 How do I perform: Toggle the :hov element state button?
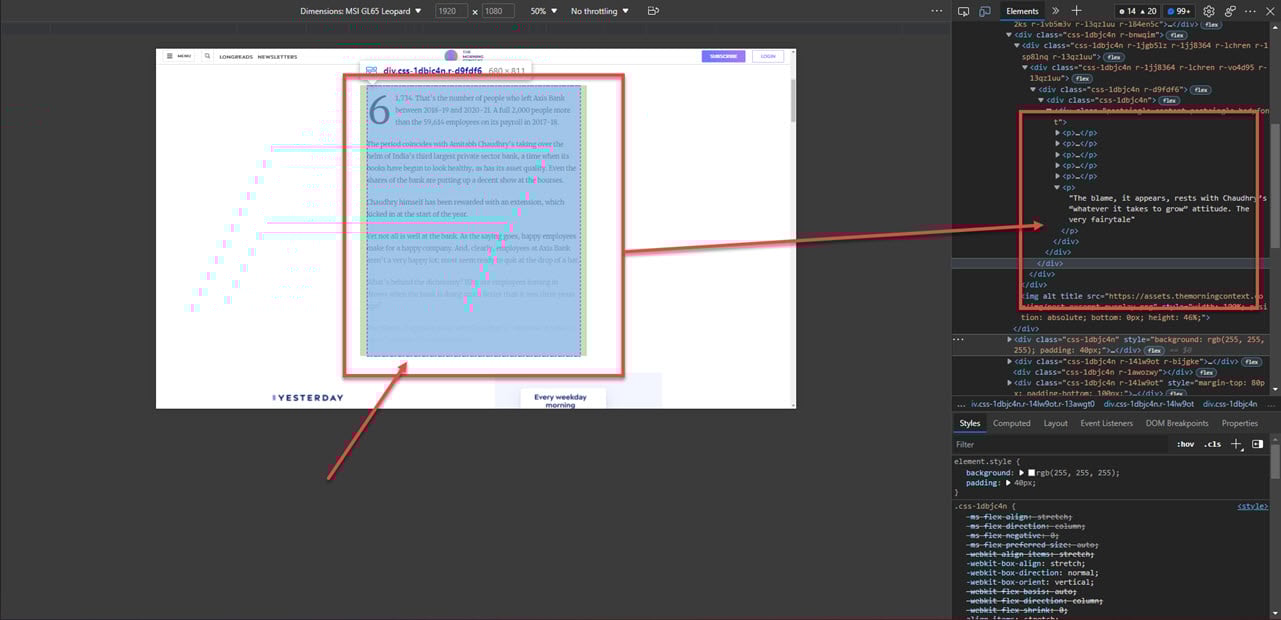[1185, 444]
